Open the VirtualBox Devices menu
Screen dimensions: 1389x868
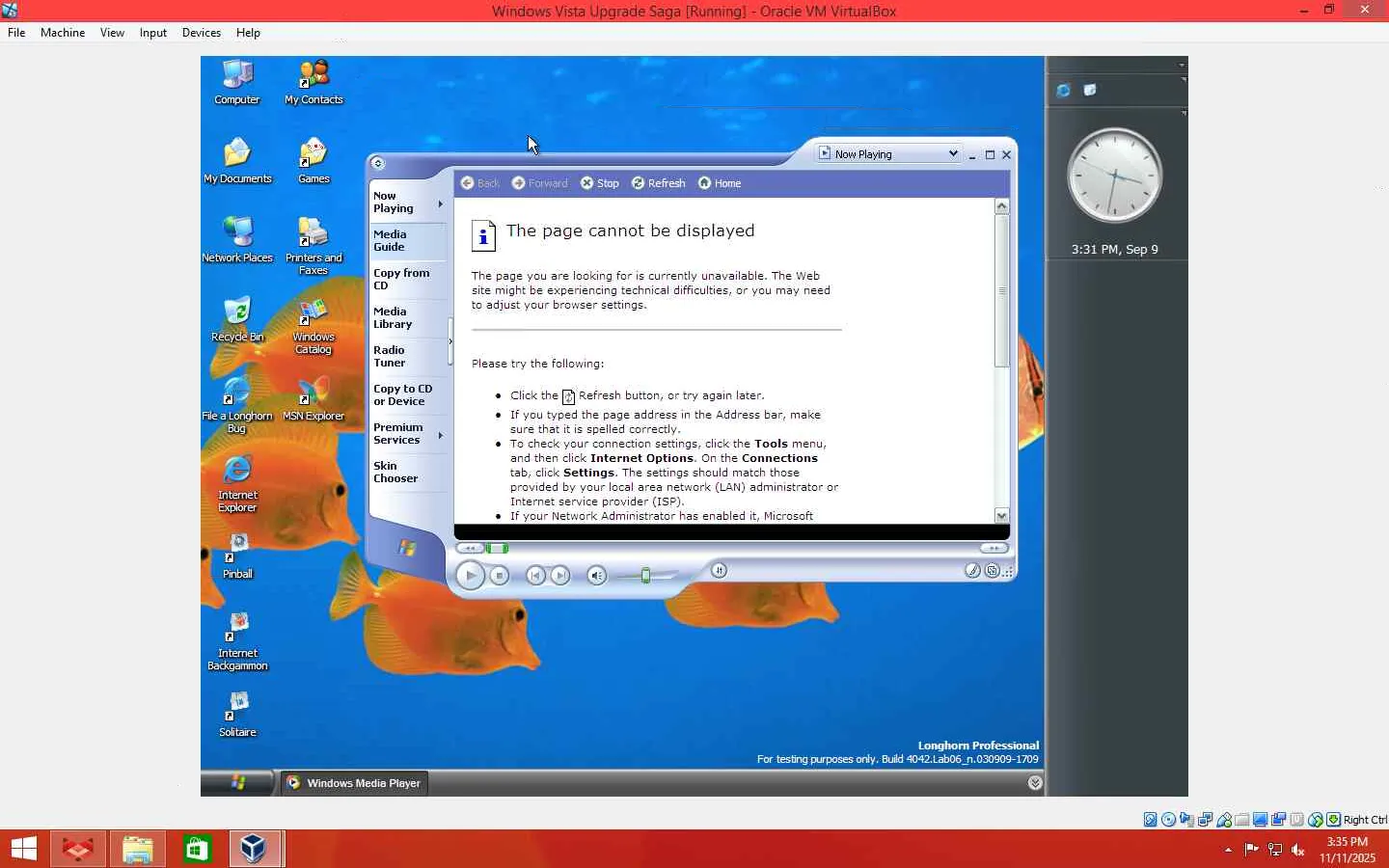[x=202, y=33]
